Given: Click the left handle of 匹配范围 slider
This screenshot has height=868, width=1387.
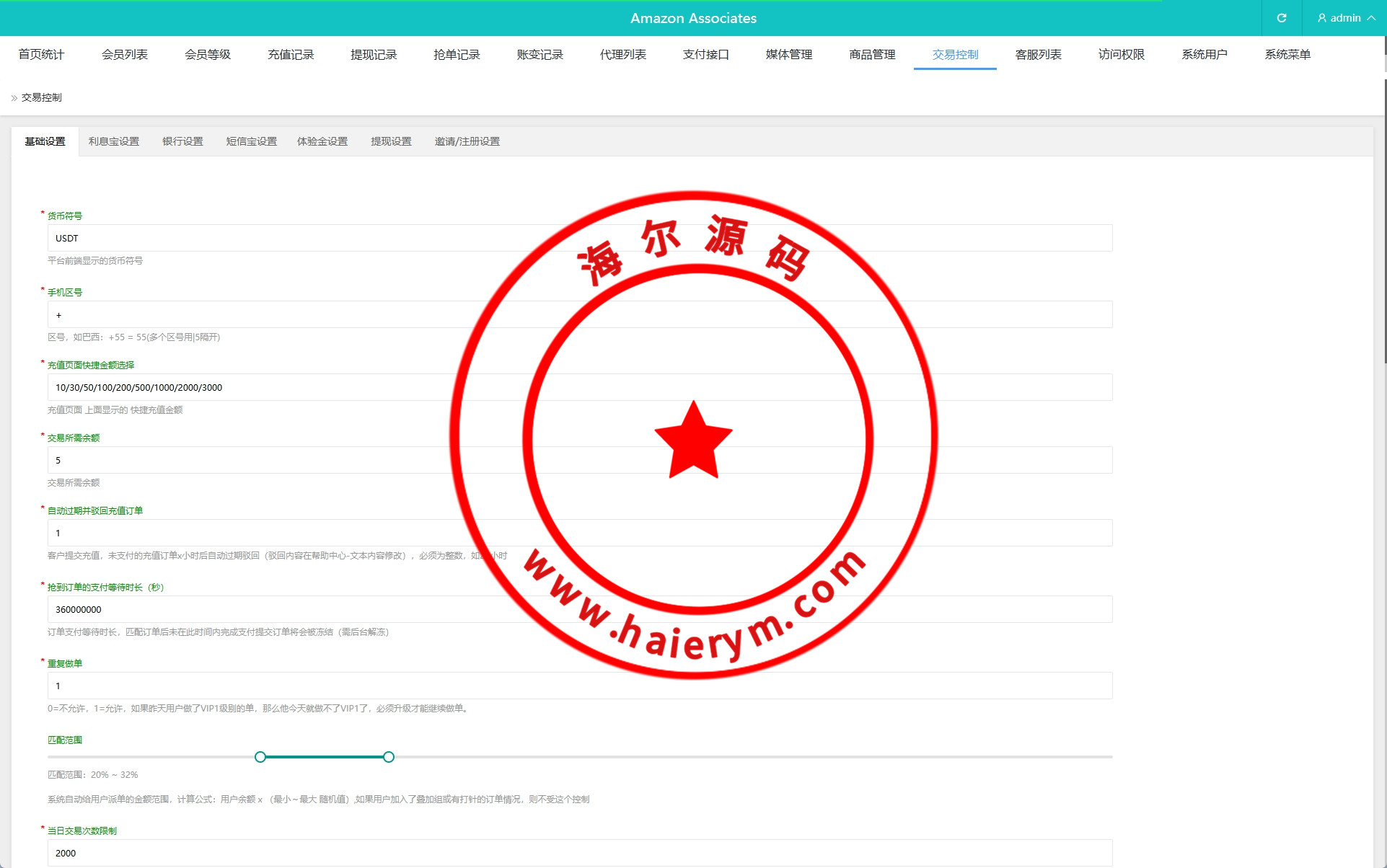Looking at the screenshot, I should coord(260,757).
